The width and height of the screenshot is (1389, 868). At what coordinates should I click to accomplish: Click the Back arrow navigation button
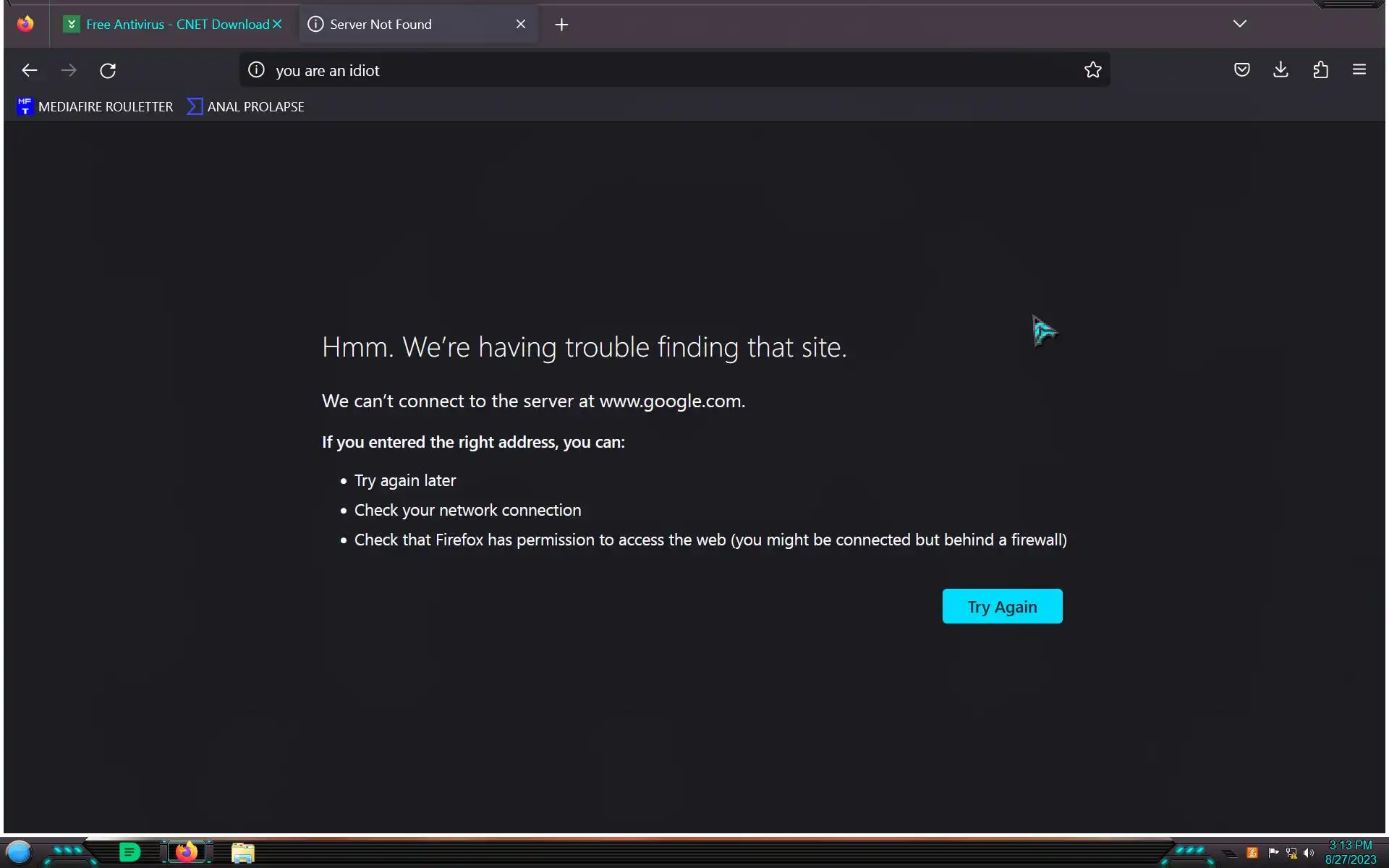coord(30,70)
